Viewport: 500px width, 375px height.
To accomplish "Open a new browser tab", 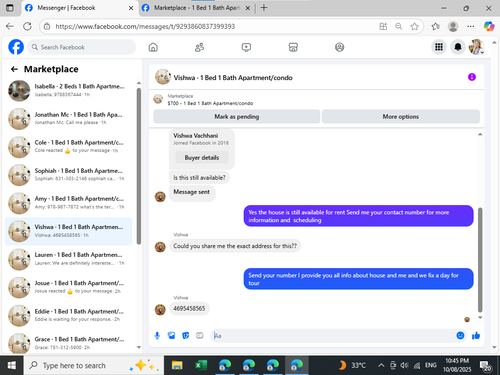I will pos(264,8).
